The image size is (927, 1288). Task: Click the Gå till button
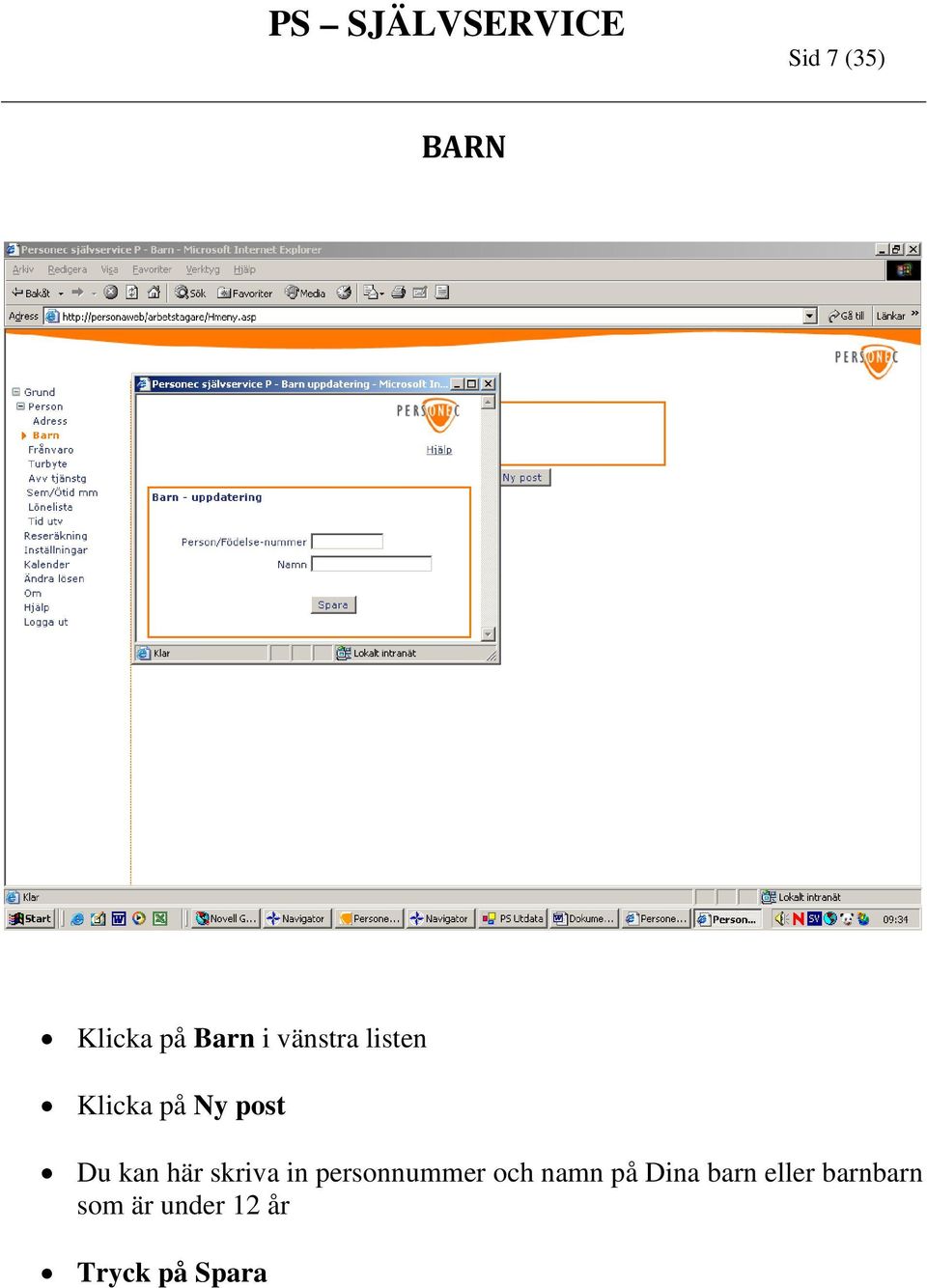click(x=846, y=316)
